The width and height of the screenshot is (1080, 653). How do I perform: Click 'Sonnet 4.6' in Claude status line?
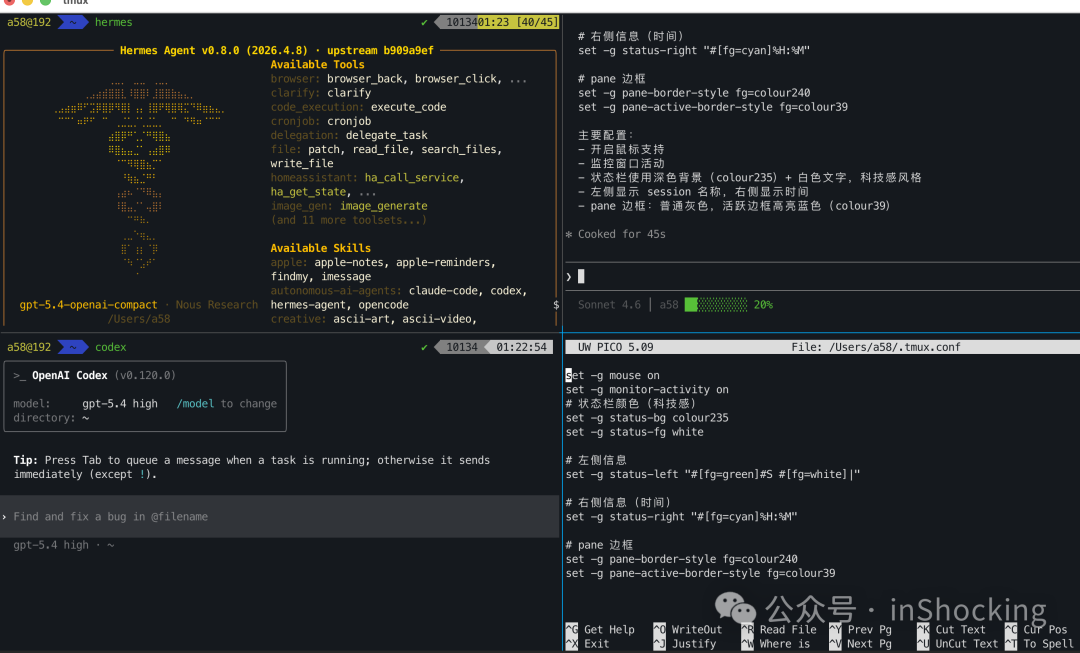[609, 304]
